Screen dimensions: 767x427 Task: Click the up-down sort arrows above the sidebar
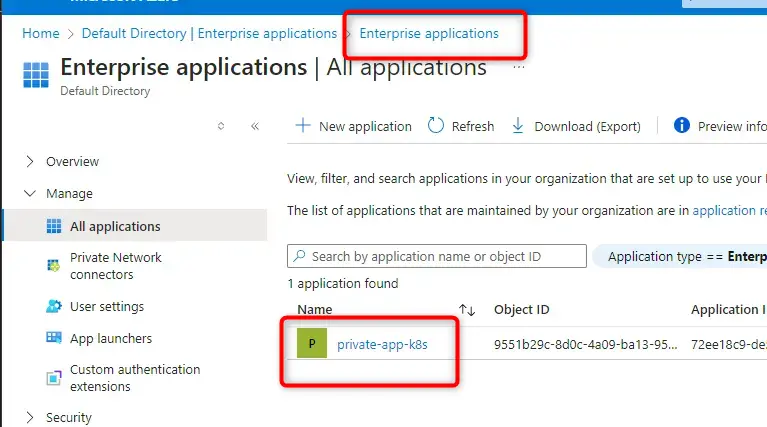(x=221, y=126)
